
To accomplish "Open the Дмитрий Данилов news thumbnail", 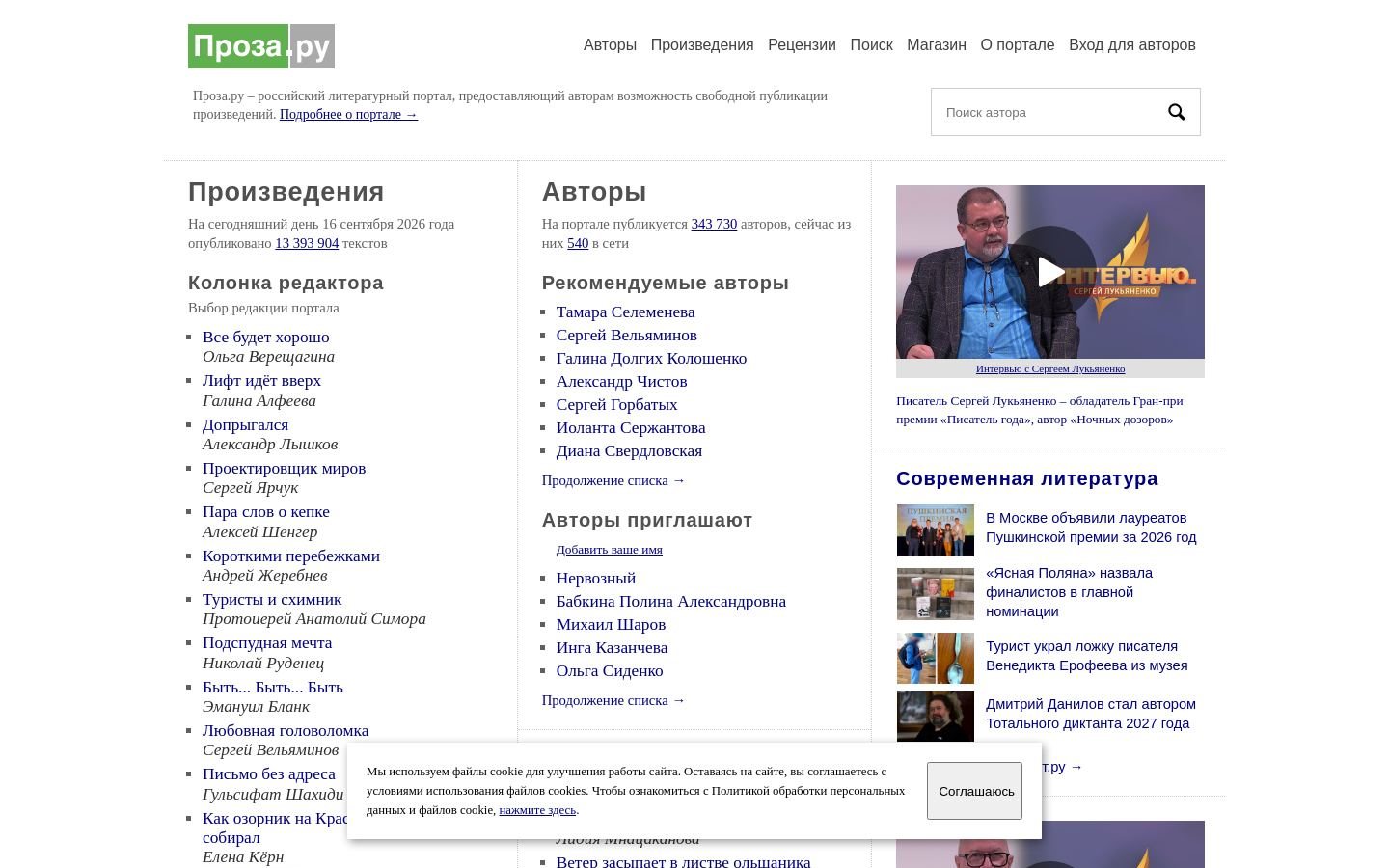I will 936,716.
